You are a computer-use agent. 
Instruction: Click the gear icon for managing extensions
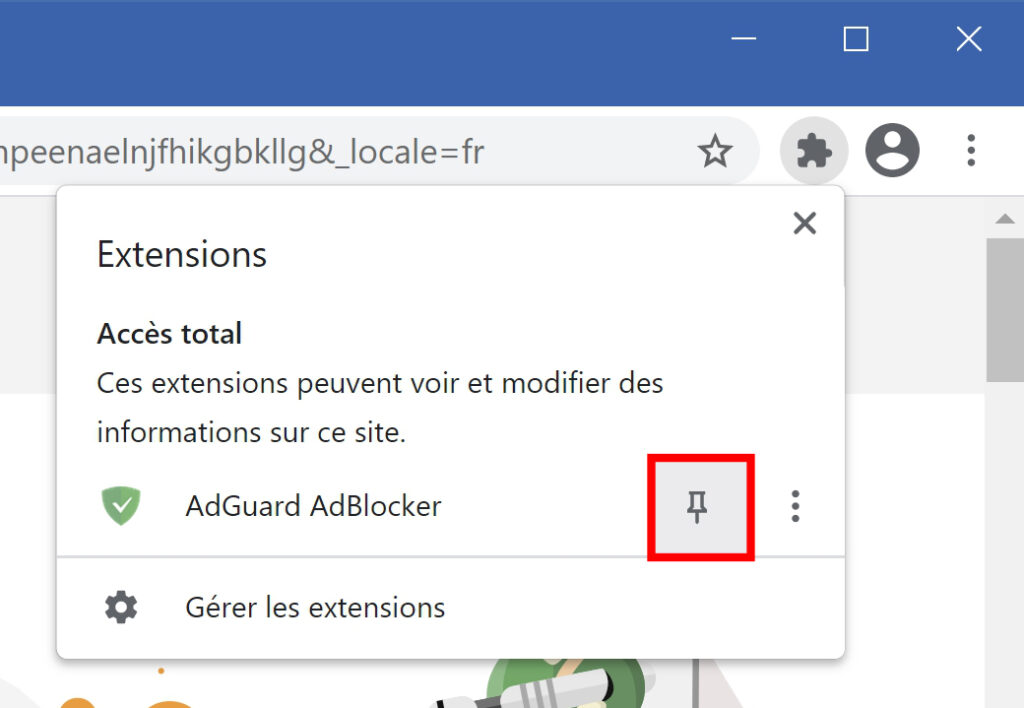pyautogui.click(x=121, y=607)
